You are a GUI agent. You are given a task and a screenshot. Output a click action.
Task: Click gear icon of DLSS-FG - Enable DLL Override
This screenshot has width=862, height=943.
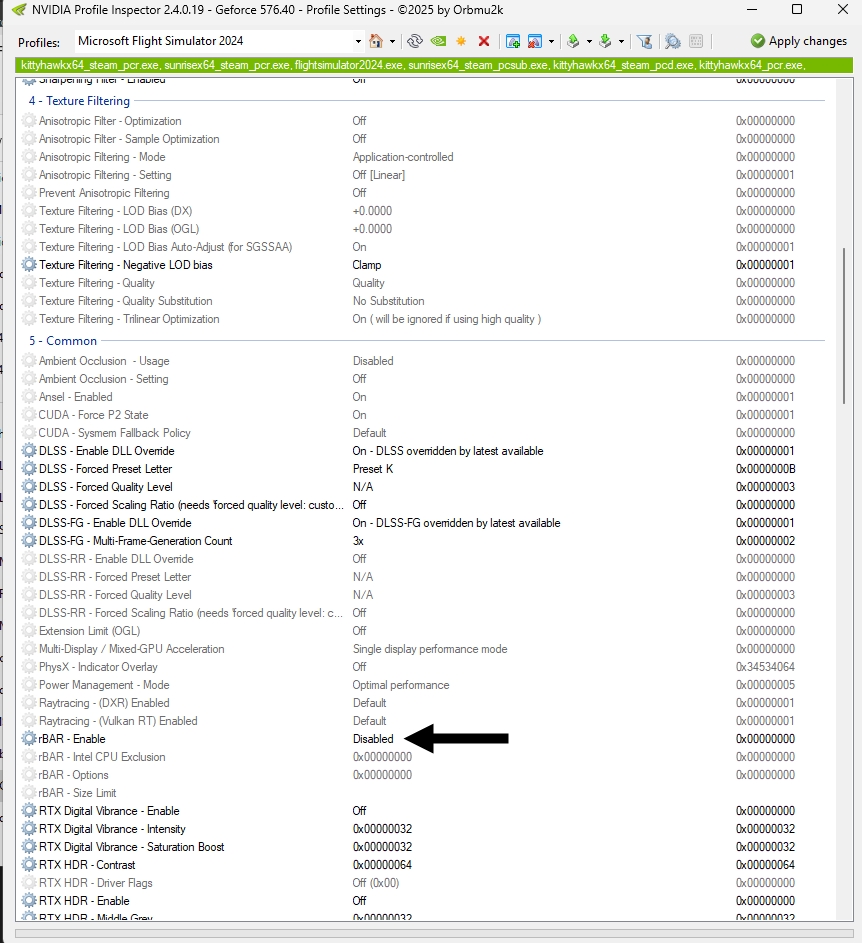(x=29, y=523)
